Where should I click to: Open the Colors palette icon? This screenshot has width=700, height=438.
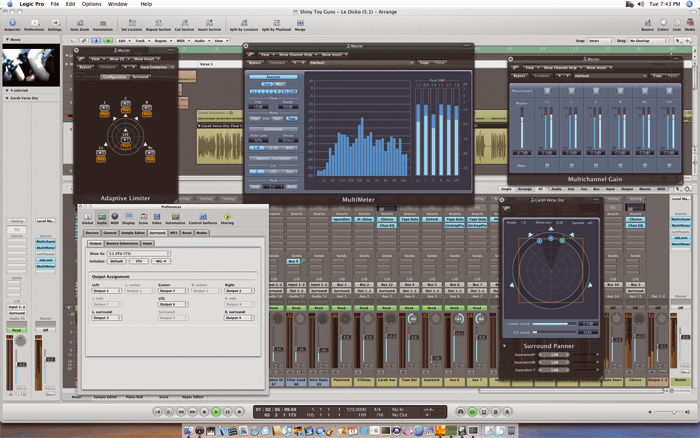663,25
